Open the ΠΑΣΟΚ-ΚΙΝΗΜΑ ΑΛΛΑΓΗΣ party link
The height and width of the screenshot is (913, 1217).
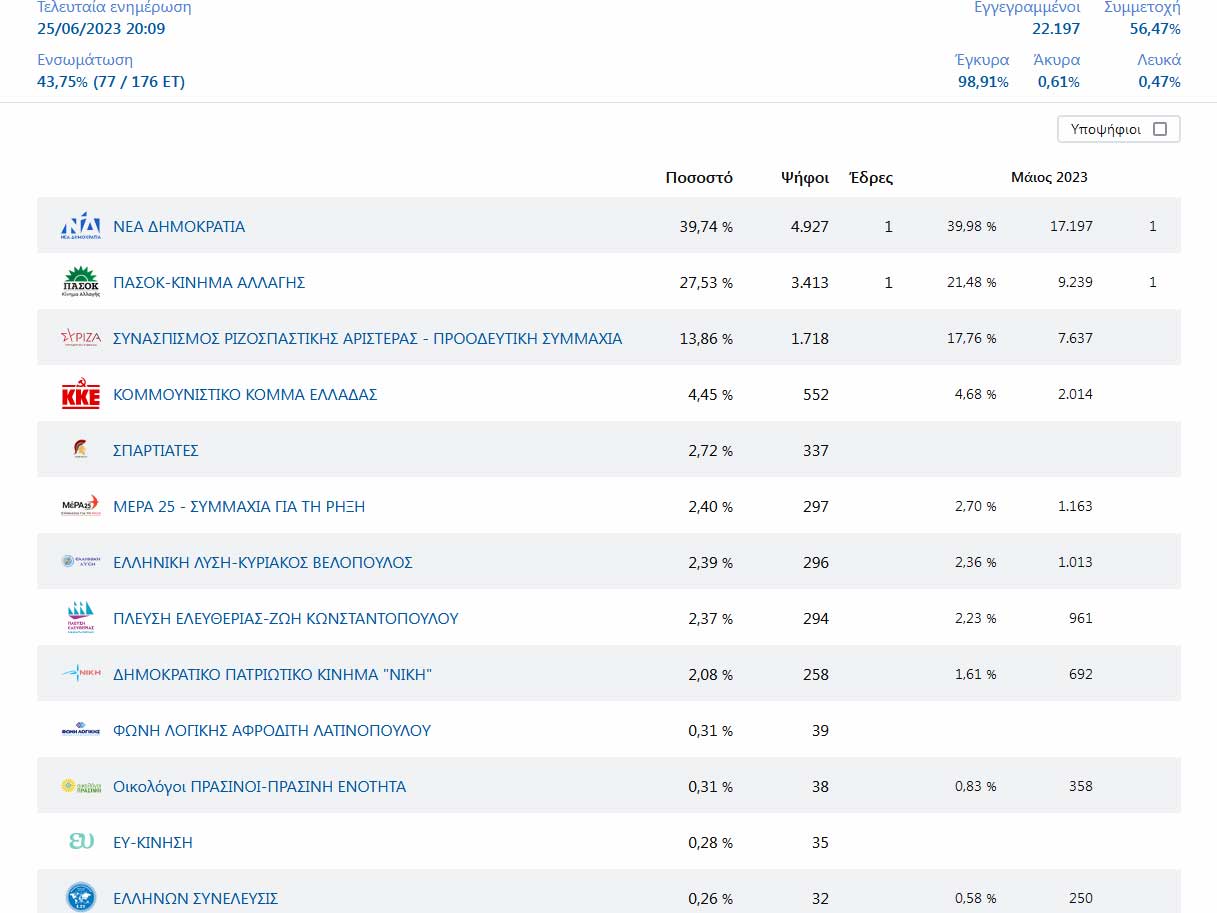coord(209,283)
